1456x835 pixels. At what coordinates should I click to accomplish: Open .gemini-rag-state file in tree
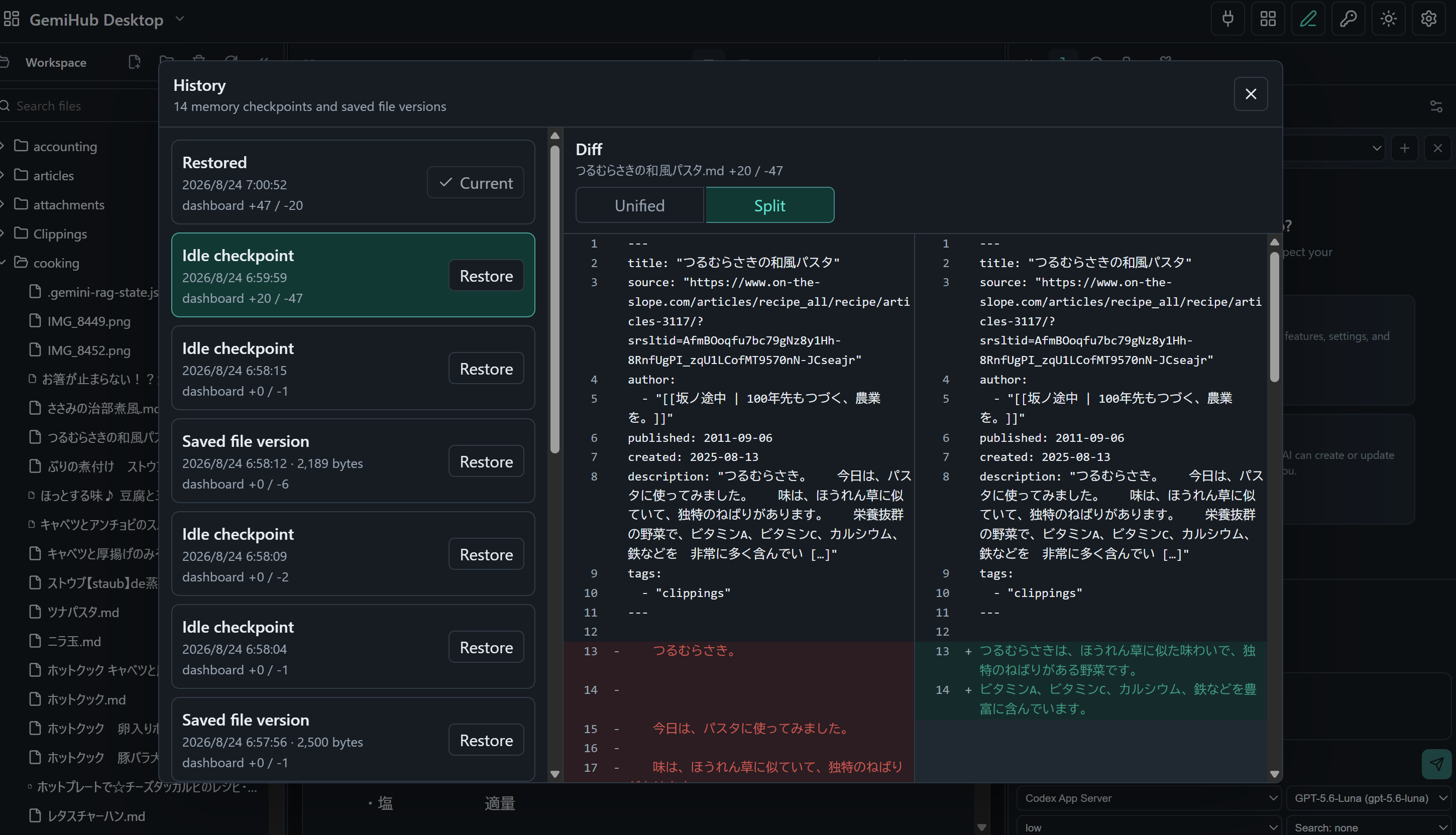click(94, 292)
